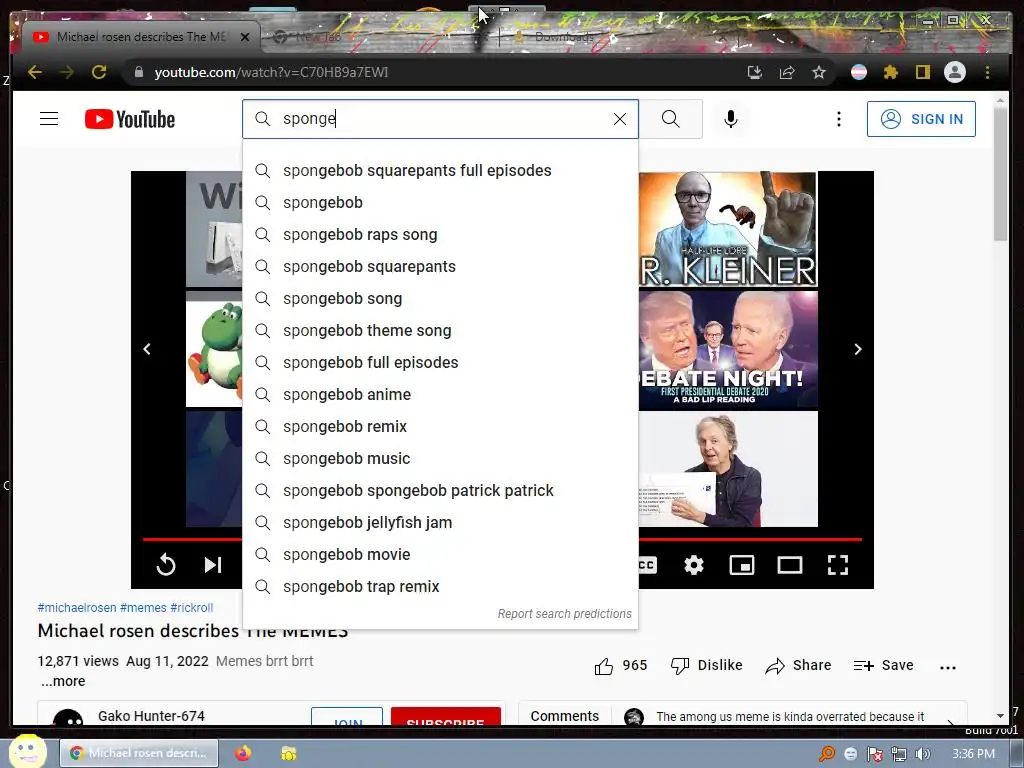Switch to theater mode
1024x768 pixels.
pos(790,565)
